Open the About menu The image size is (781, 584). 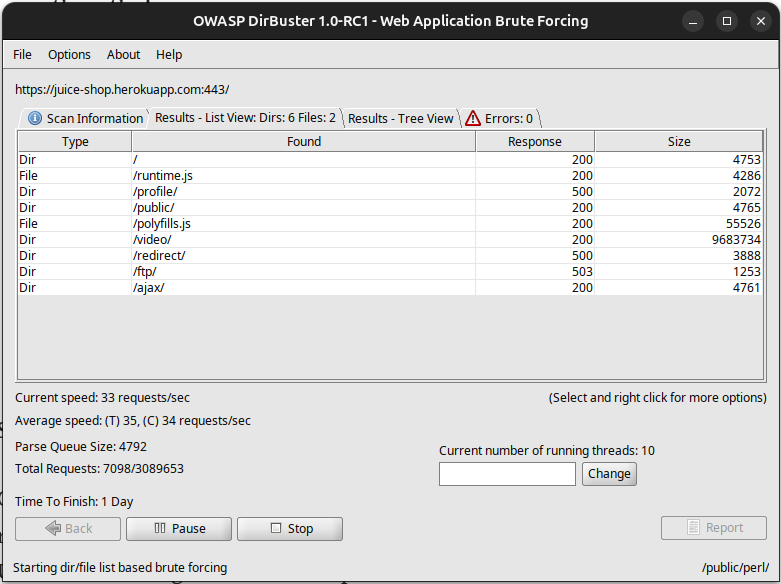pyautogui.click(x=123, y=54)
